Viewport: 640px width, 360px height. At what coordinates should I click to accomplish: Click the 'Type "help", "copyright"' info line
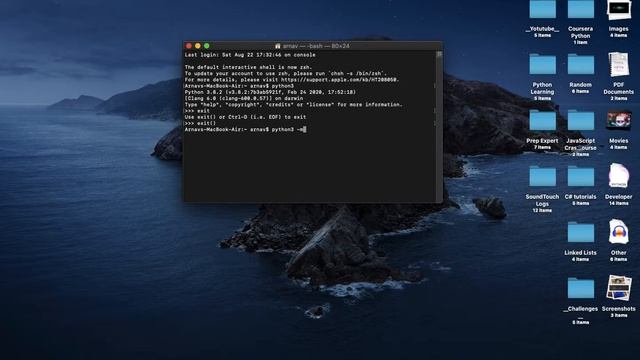293,104
